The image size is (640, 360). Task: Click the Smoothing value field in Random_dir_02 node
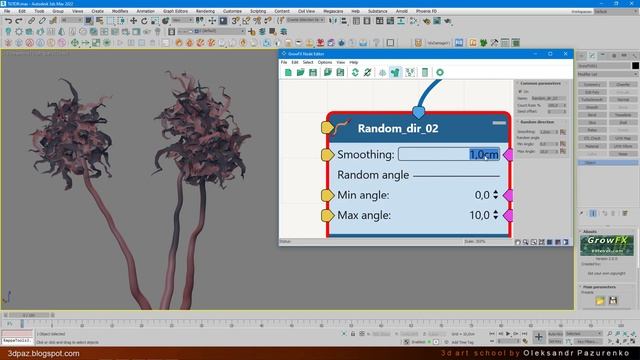pos(449,154)
